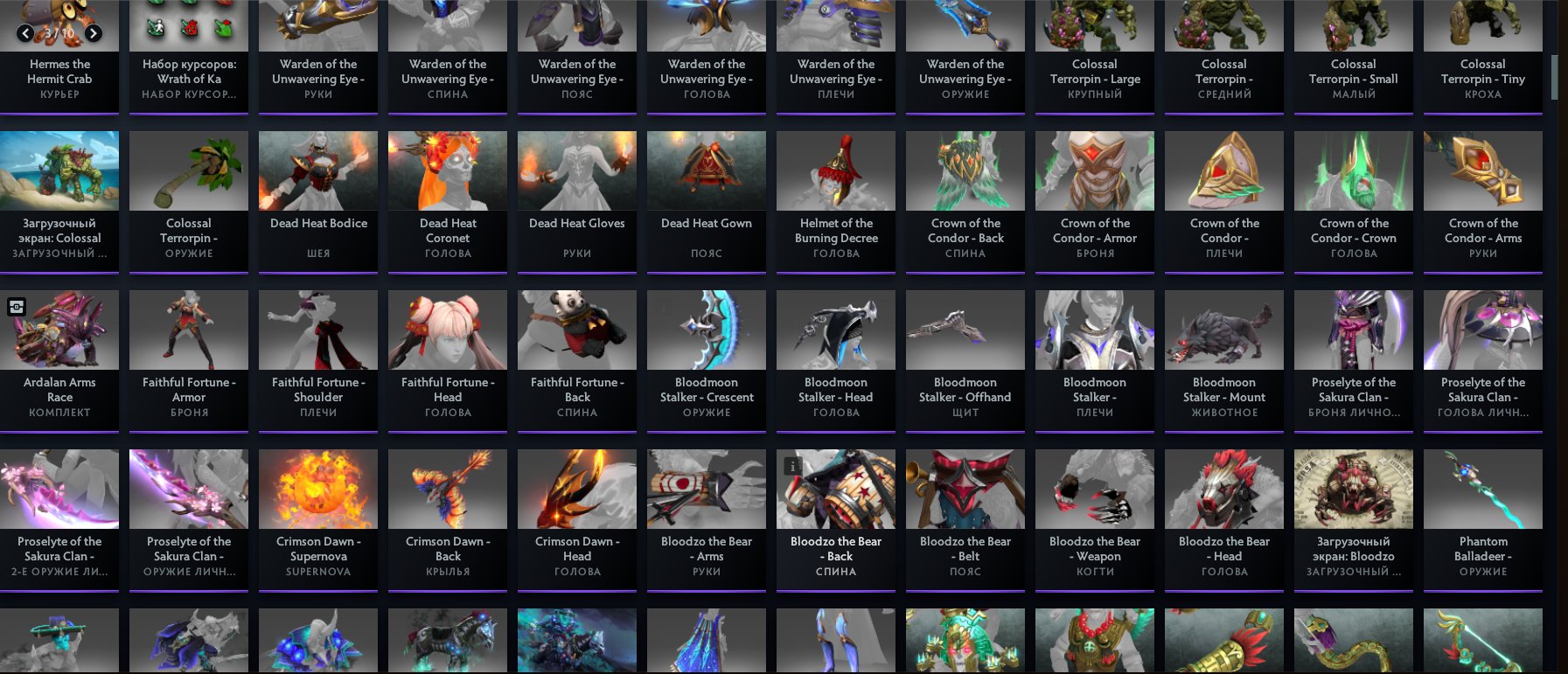Screen dimensions: 1568x674
Task: Select Bloodzo the Bear Weapon claws
Action: click(x=1095, y=520)
